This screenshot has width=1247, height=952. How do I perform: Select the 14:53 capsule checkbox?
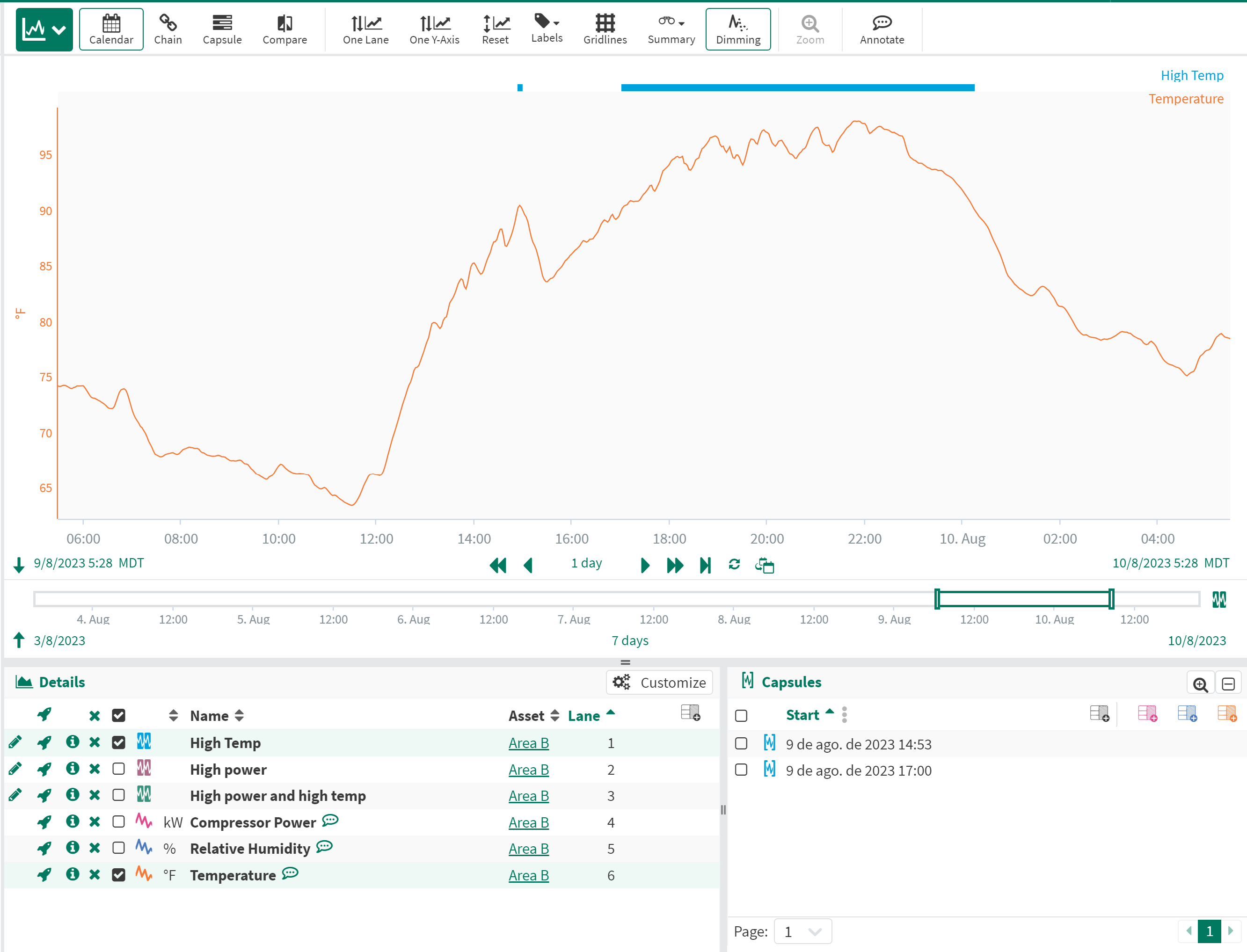pos(741,743)
